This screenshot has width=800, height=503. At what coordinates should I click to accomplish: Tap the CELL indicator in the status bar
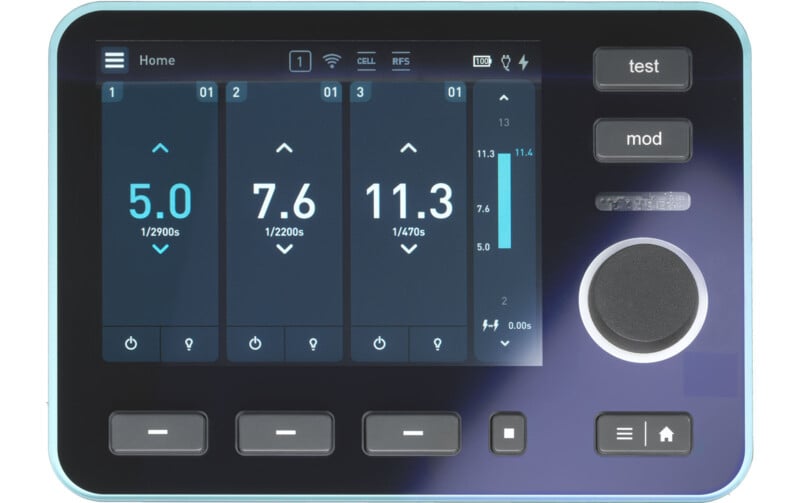tap(366, 61)
